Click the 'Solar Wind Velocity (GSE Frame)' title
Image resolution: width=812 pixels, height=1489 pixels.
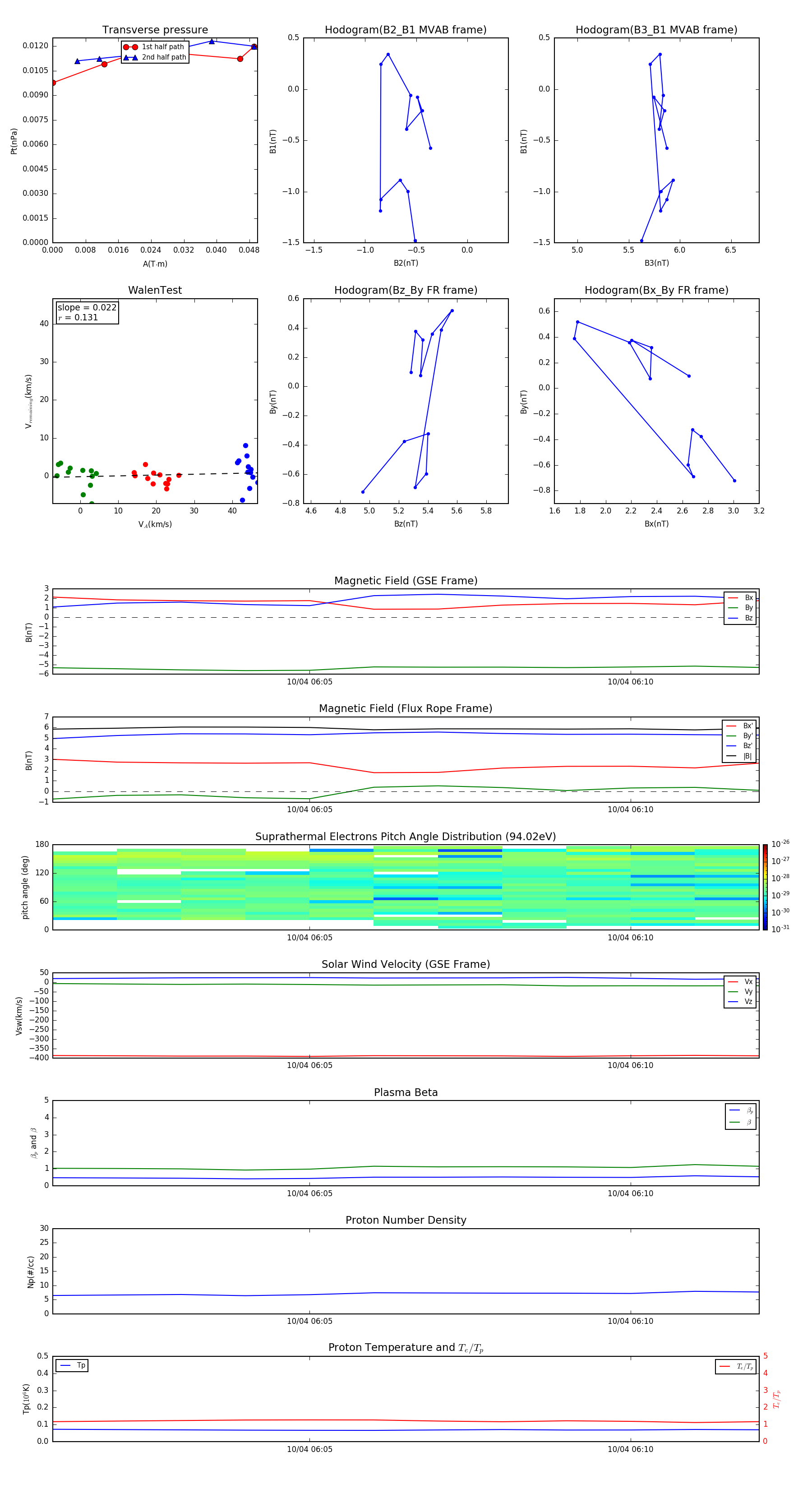pyautogui.click(x=406, y=965)
